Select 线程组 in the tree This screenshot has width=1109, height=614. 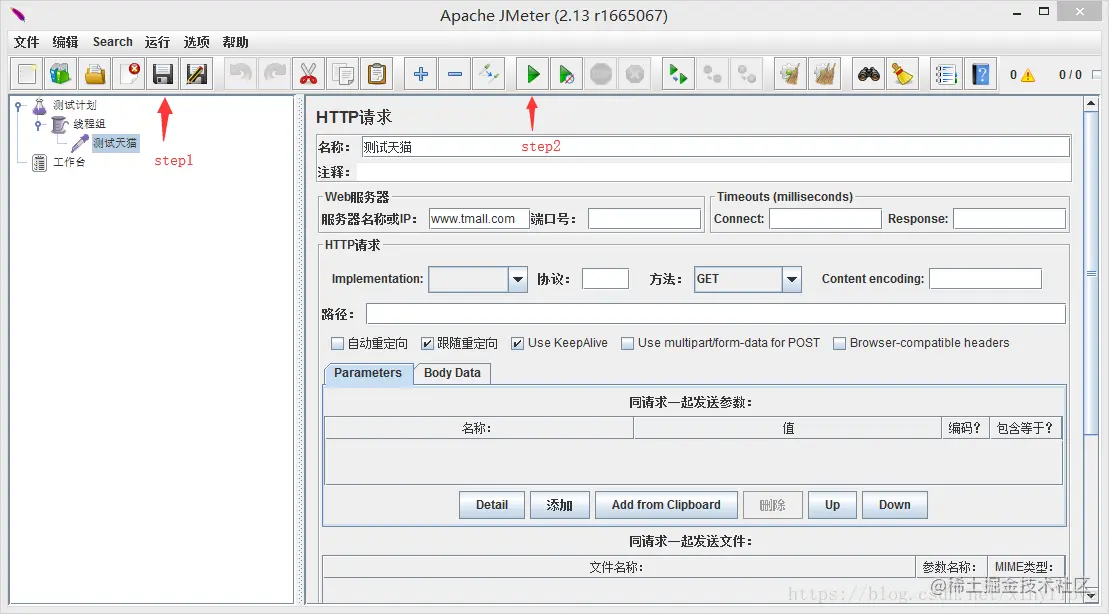[x=89, y=124]
